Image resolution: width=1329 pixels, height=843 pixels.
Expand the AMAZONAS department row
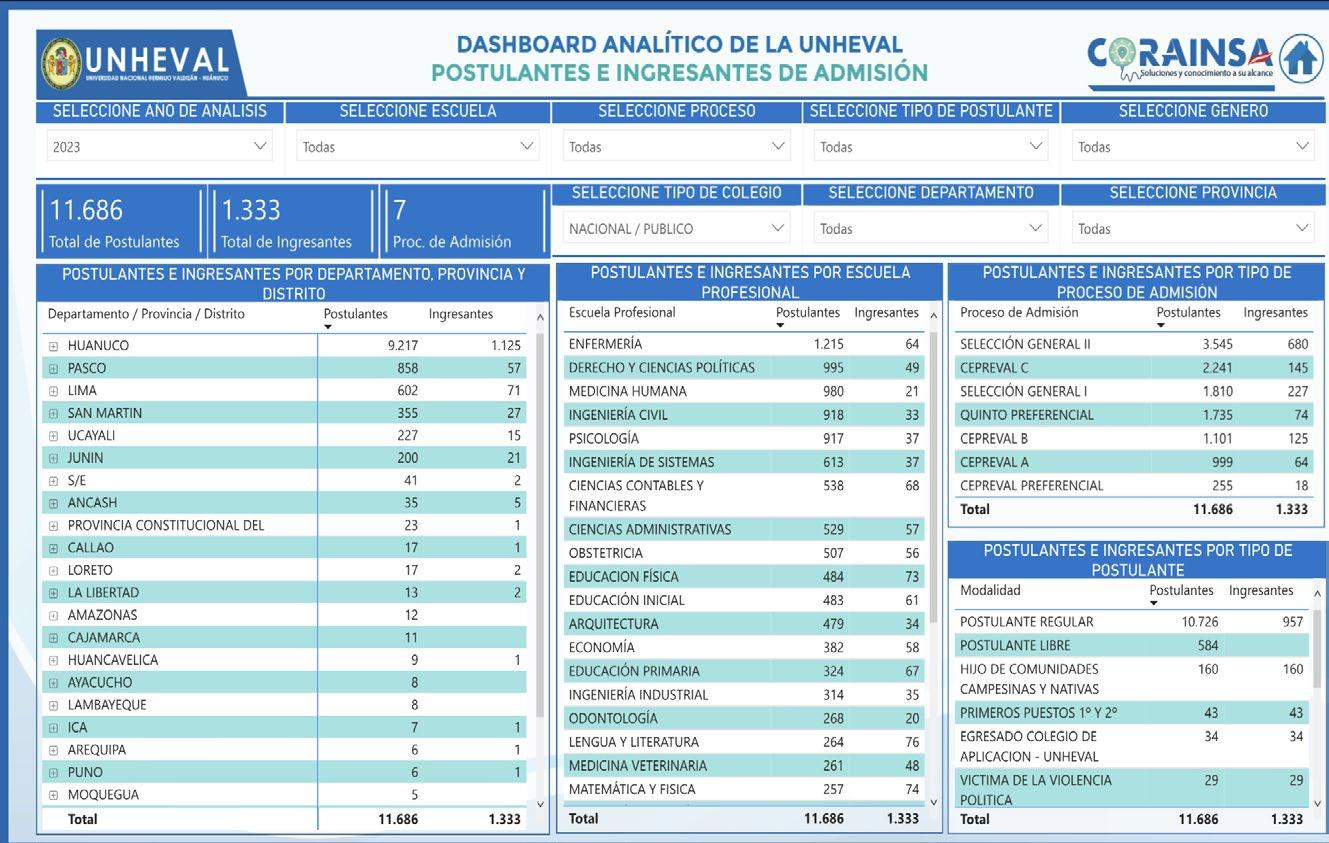[x=54, y=615]
